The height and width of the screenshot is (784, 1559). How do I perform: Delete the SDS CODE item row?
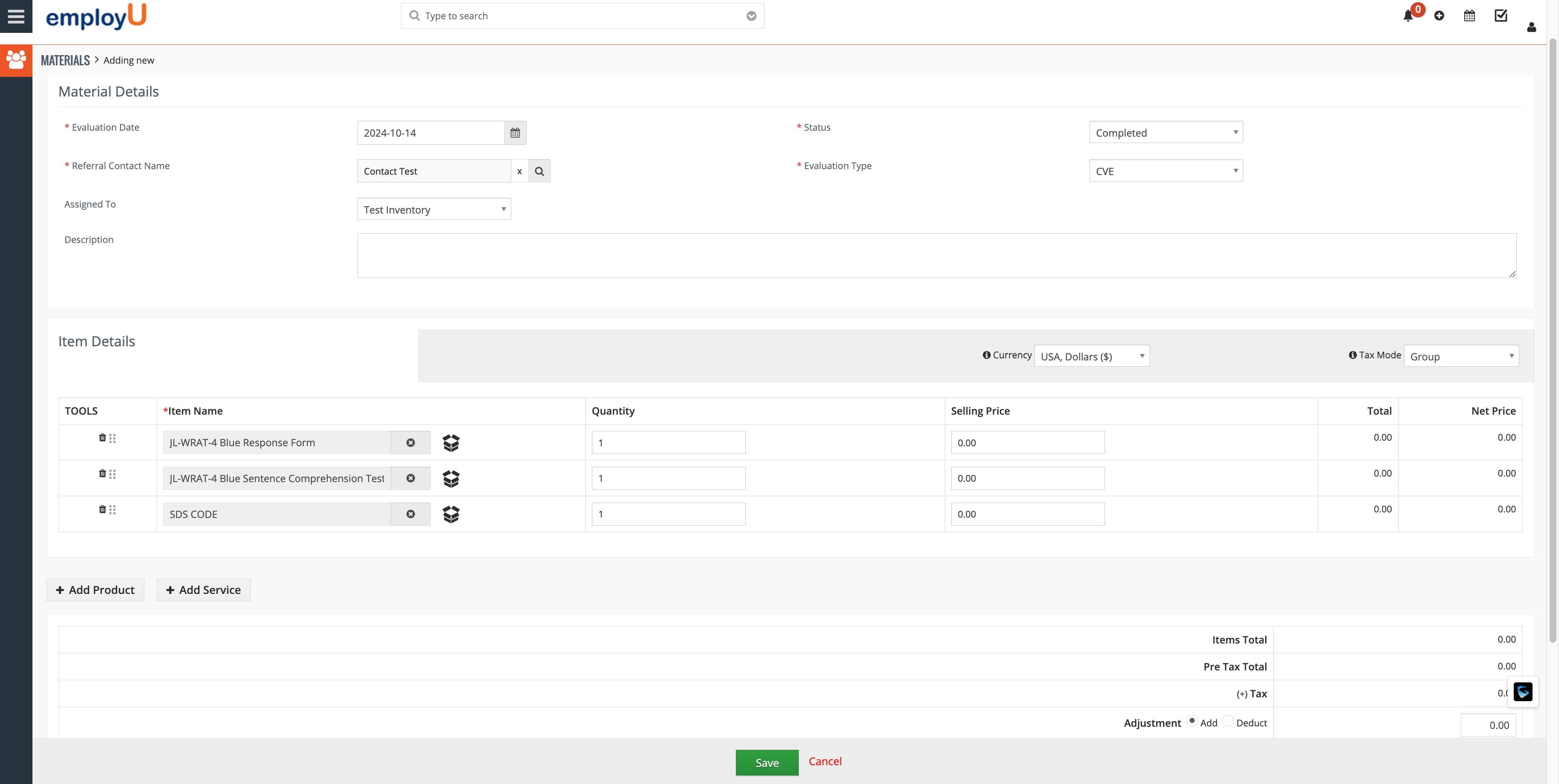coord(102,509)
